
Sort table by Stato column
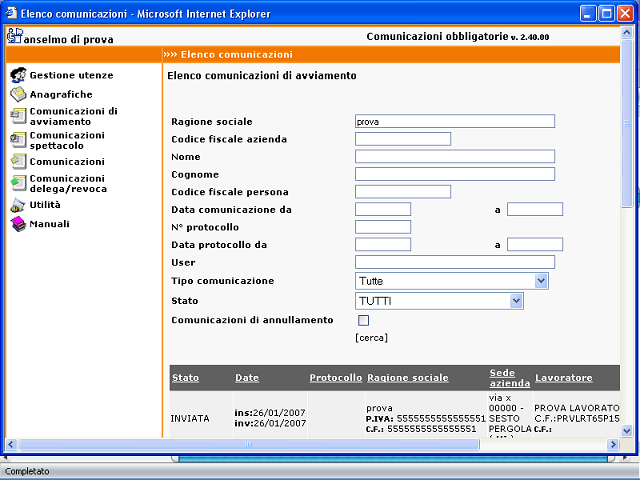[185, 378]
